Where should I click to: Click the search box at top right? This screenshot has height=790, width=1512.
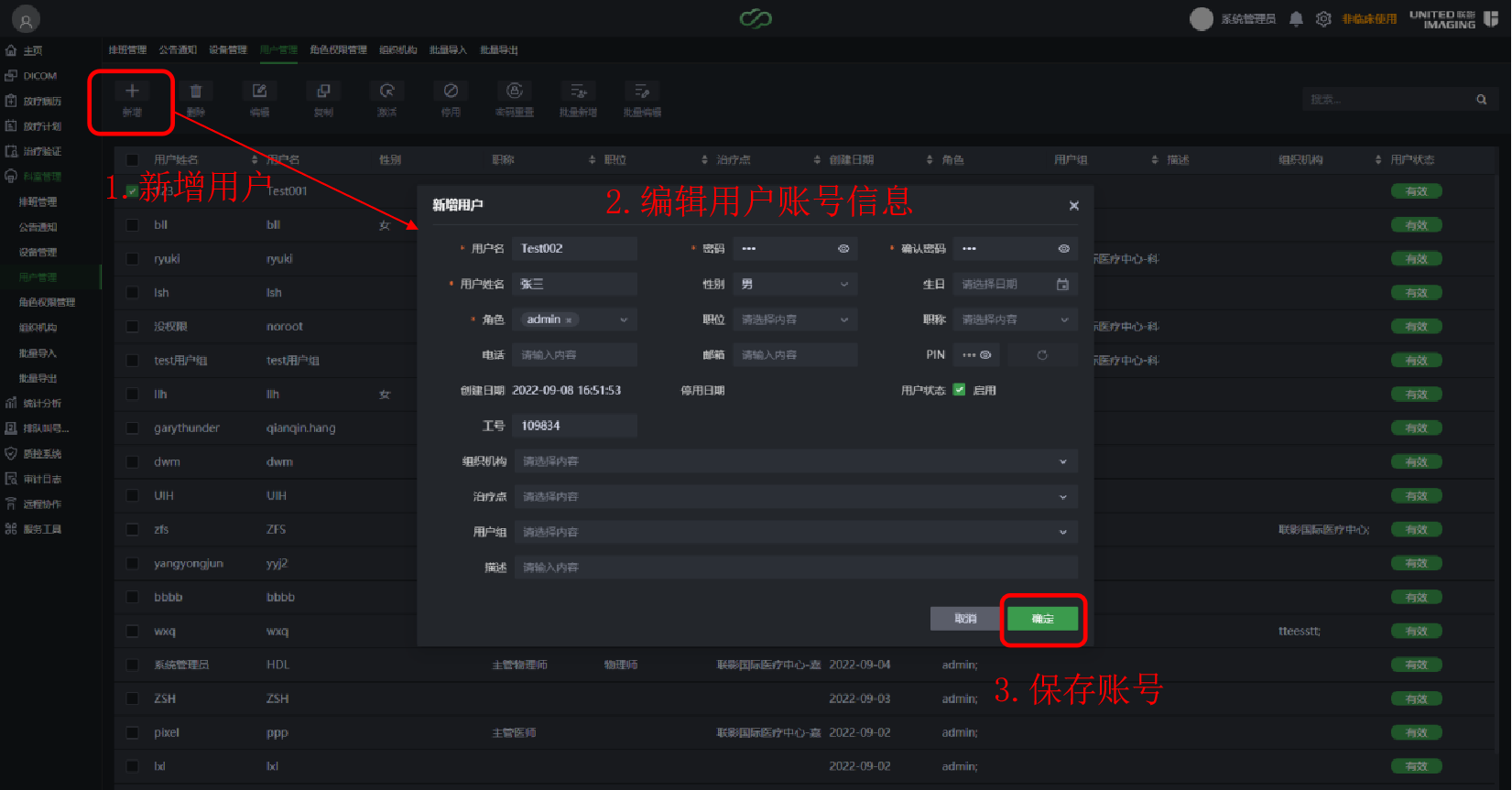1392,100
